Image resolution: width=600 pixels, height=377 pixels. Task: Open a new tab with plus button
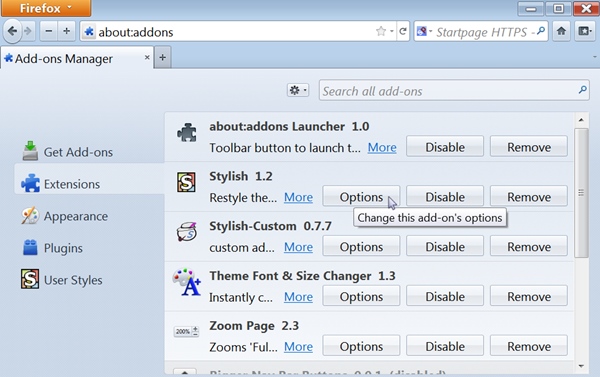click(163, 57)
